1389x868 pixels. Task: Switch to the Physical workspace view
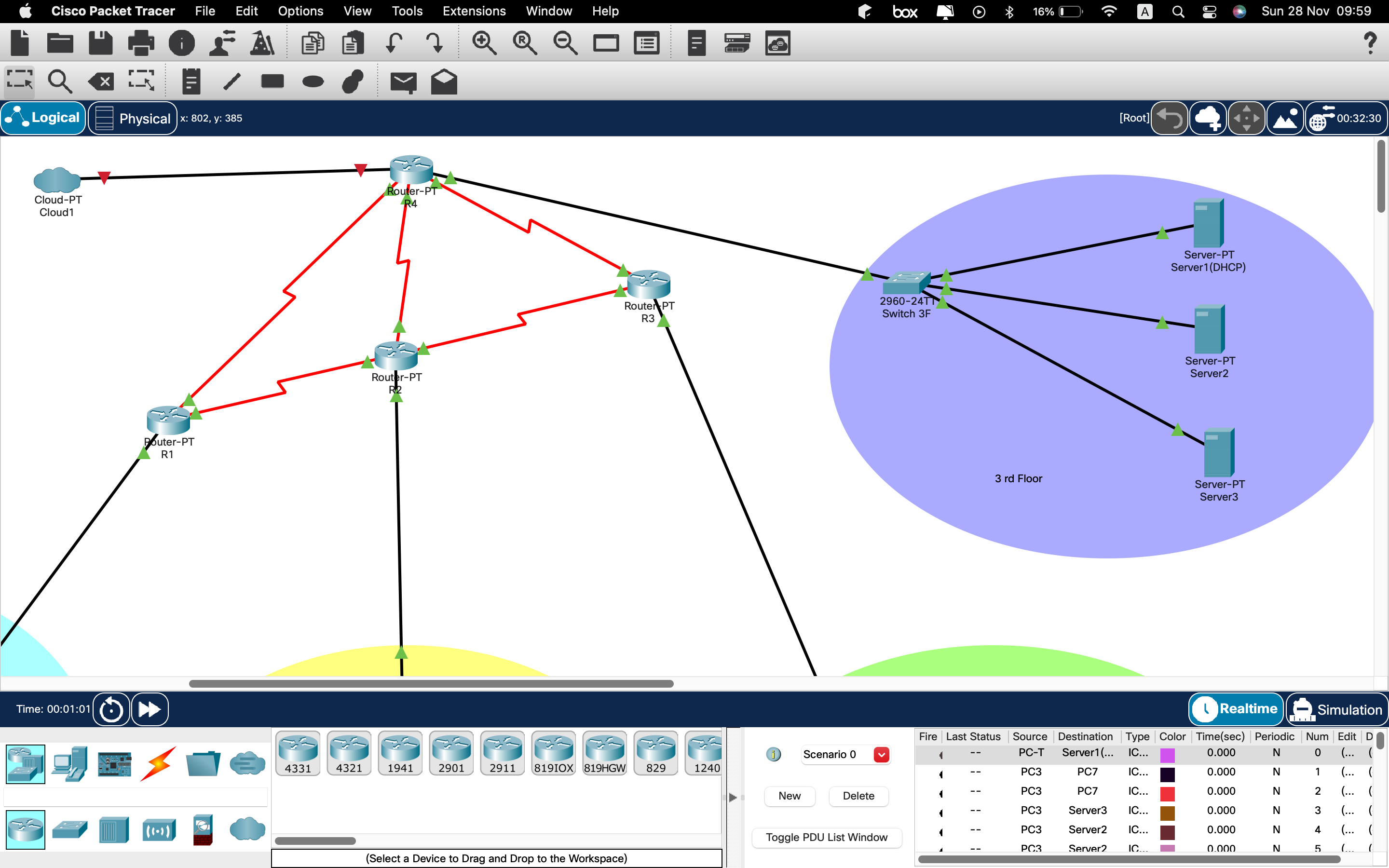(133, 118)
